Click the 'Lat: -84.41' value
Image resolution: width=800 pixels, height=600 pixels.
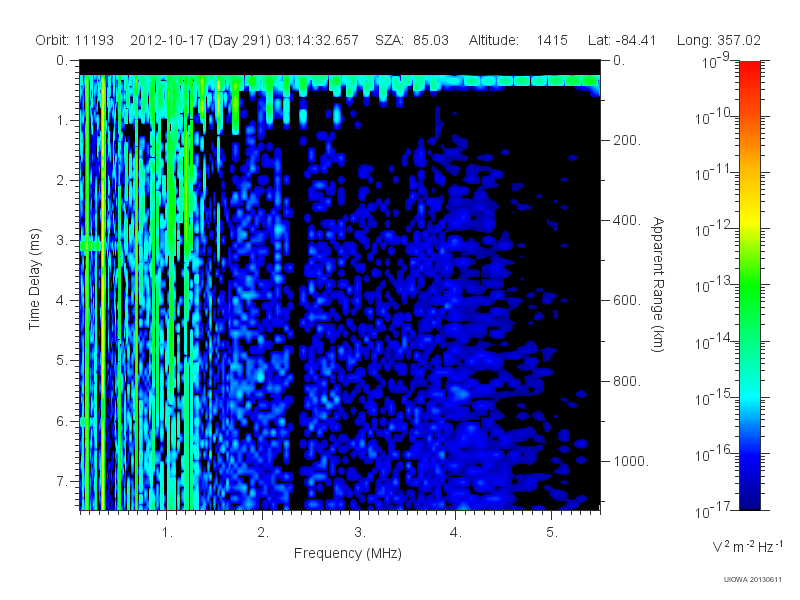coord(621,40)
